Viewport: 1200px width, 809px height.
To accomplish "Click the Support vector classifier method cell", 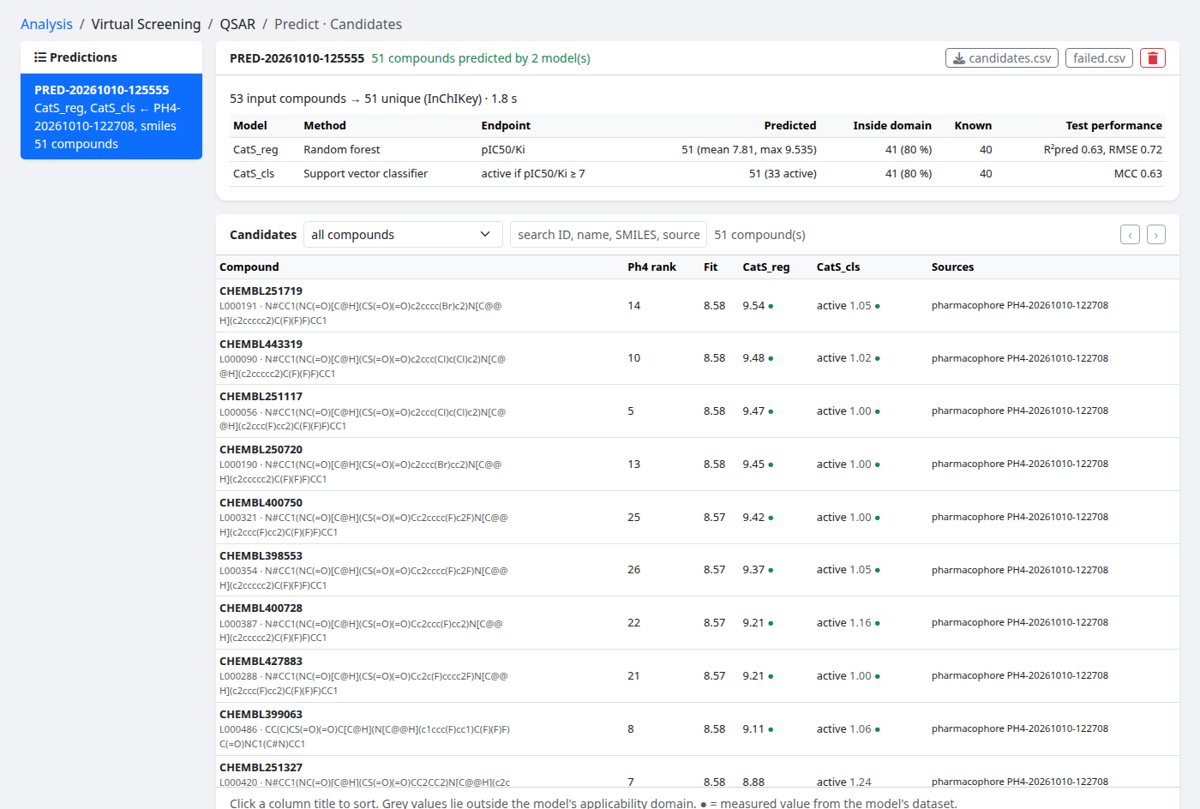I will (x=366, y=173).
